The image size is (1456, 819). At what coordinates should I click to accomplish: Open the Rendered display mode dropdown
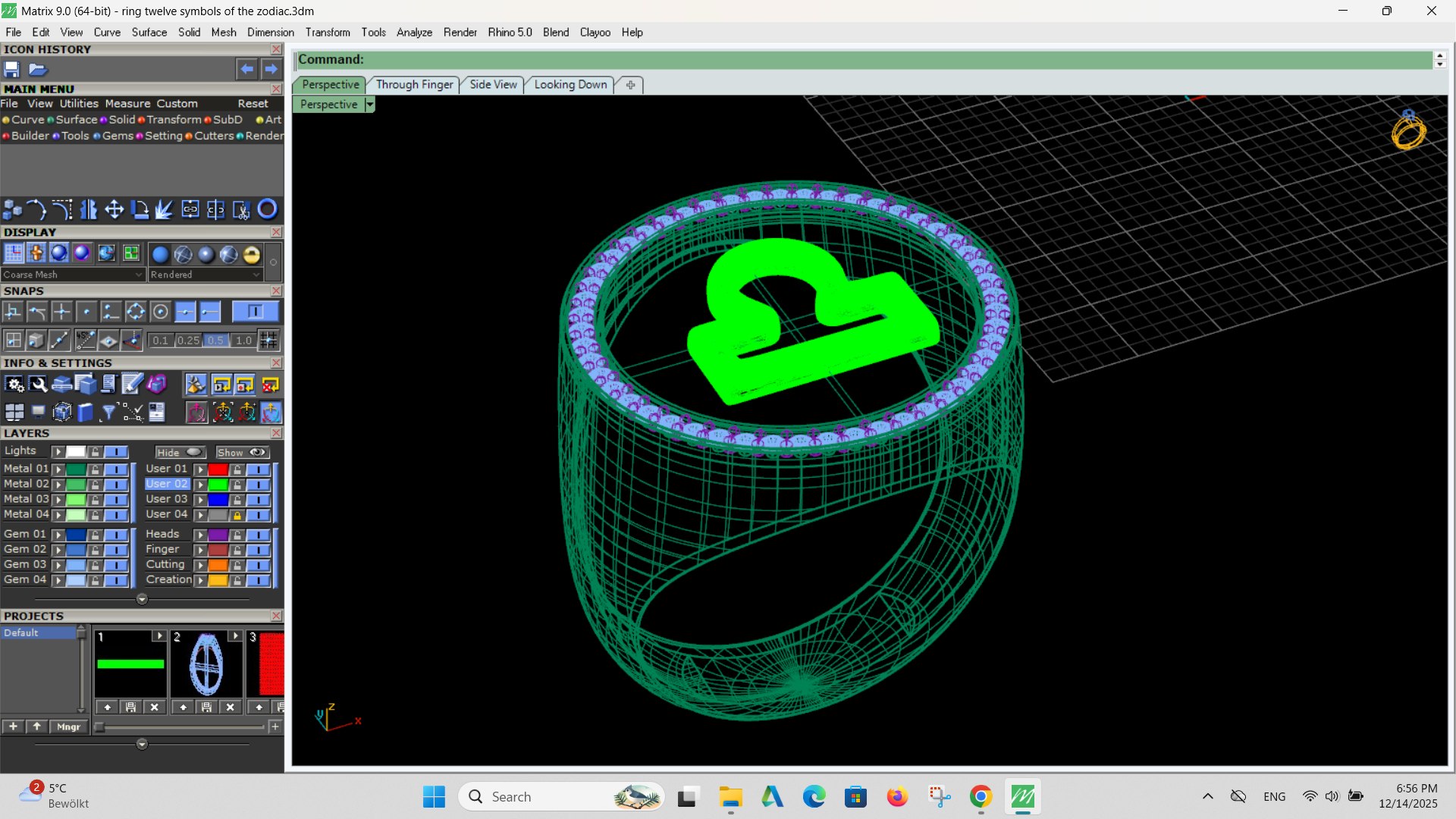point(206,275)
